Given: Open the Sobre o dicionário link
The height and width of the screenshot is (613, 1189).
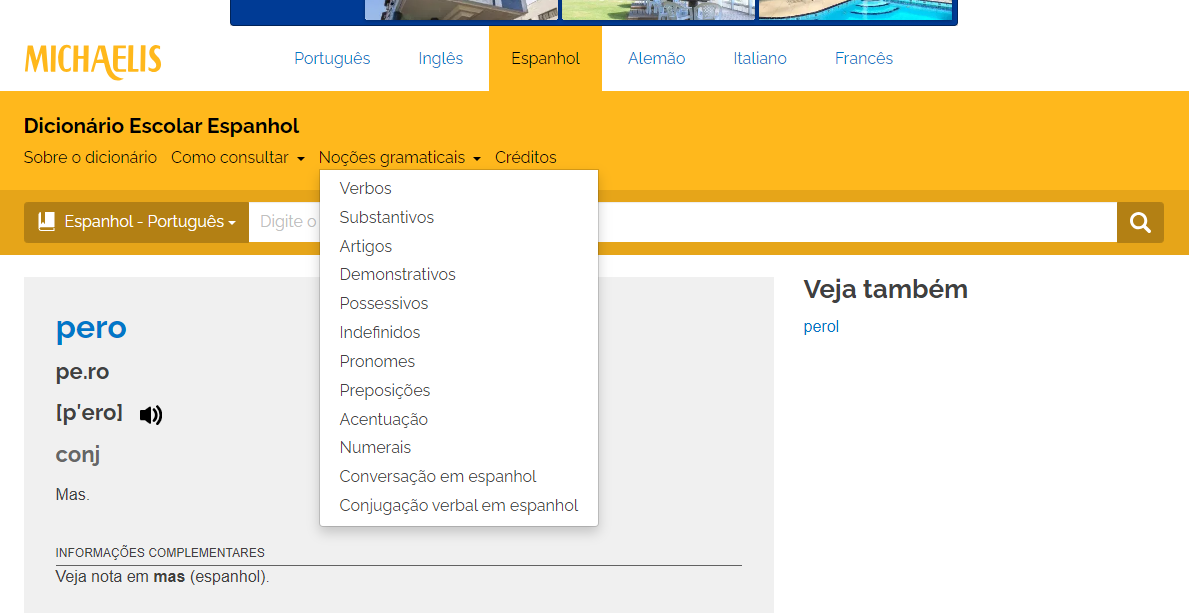Looking at the screenshot, I should tap(90, 158).
